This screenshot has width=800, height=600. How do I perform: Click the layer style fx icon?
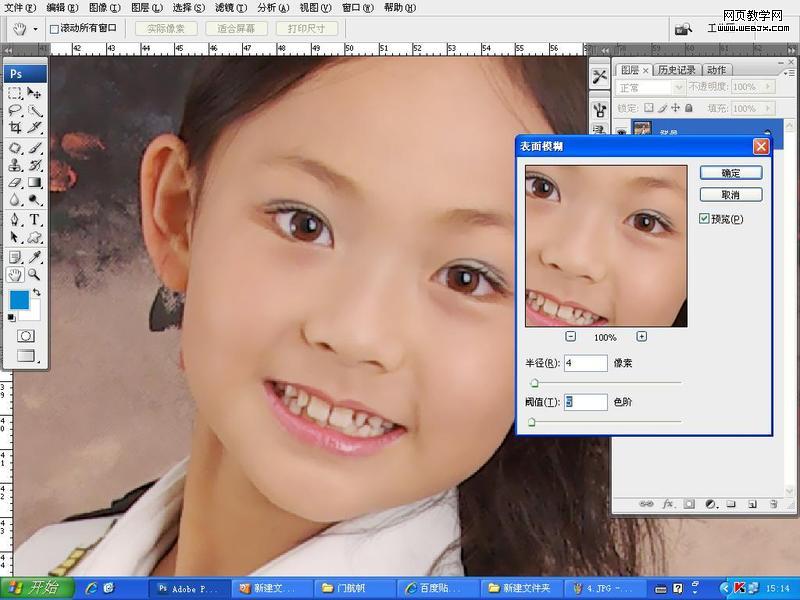pos(668,503)
